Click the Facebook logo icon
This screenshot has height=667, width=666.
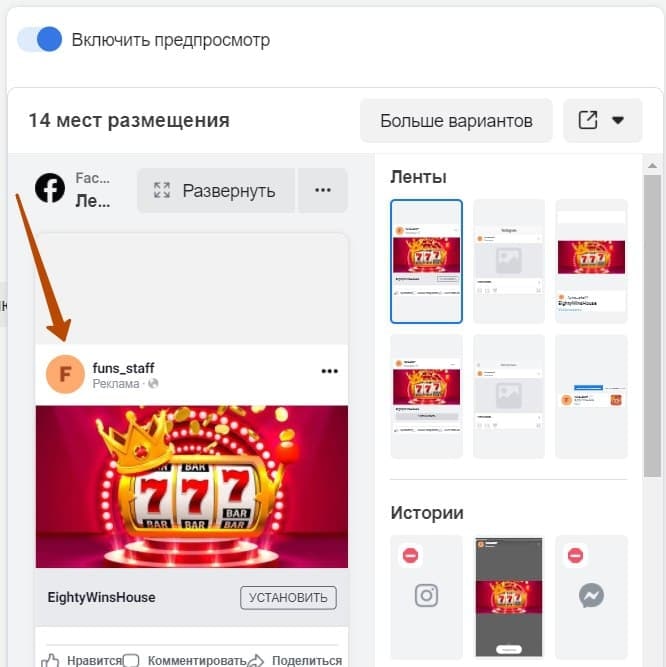50,188
